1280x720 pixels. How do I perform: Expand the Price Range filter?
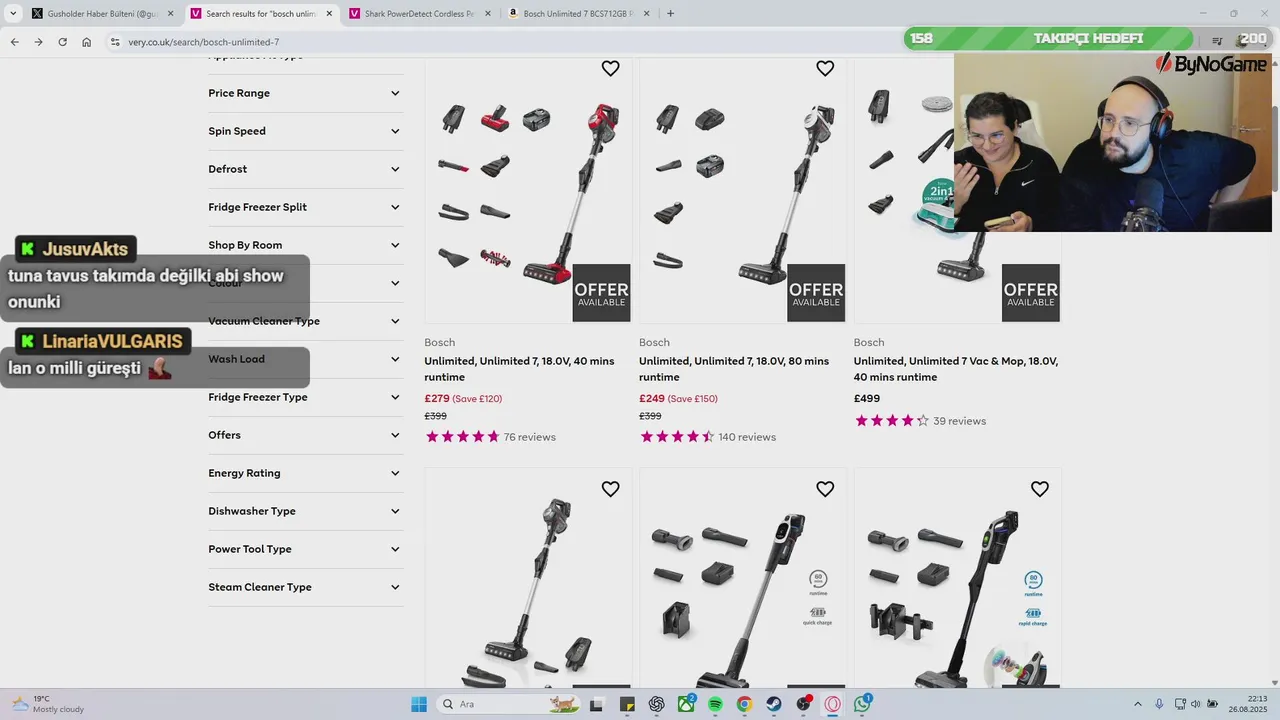(305, 93)
